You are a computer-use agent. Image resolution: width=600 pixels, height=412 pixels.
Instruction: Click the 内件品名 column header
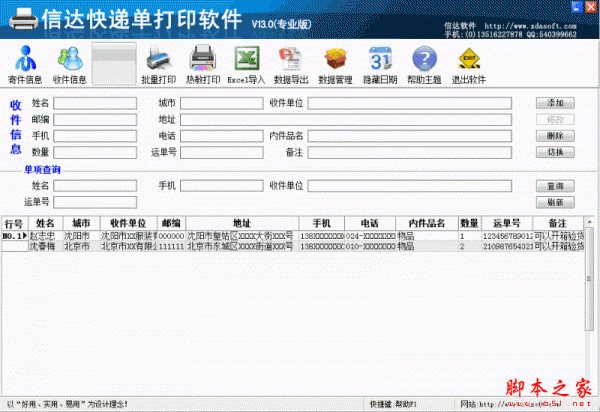[427, 223]
